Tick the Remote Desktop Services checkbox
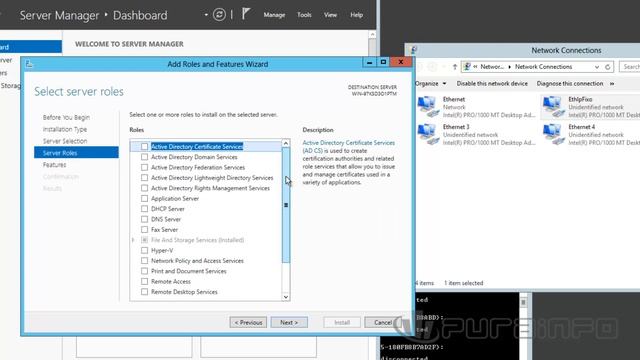The image size is (640, 360). pos(144,292)
